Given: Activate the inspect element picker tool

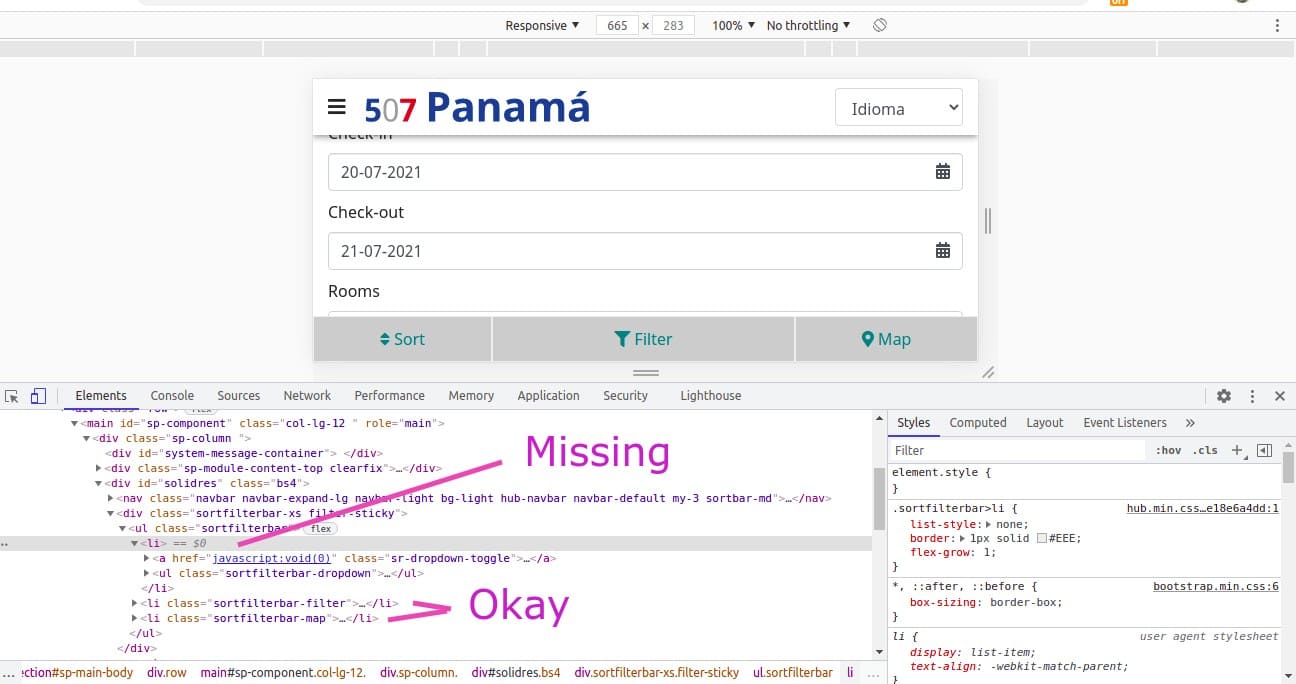Looking at the screenshot, I should pyautogui.click(x=12, y=396).
